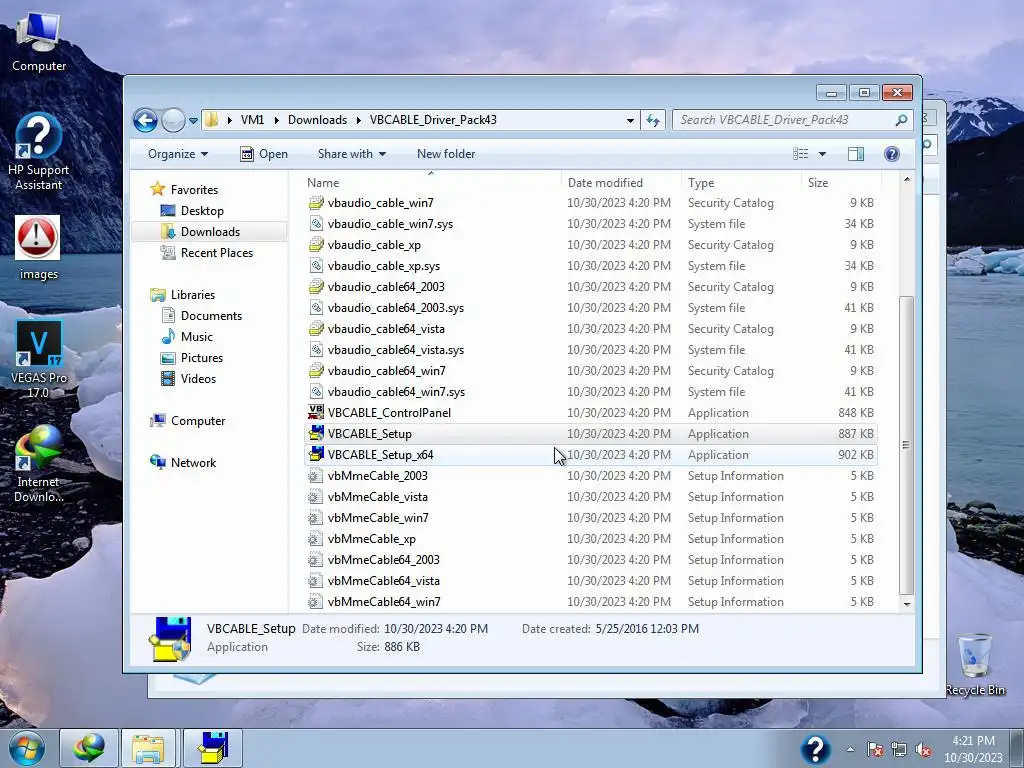Open the Recycle Bin desktop icon
The width and height of the screenshot is (1024, 768).
coord(975,664)
